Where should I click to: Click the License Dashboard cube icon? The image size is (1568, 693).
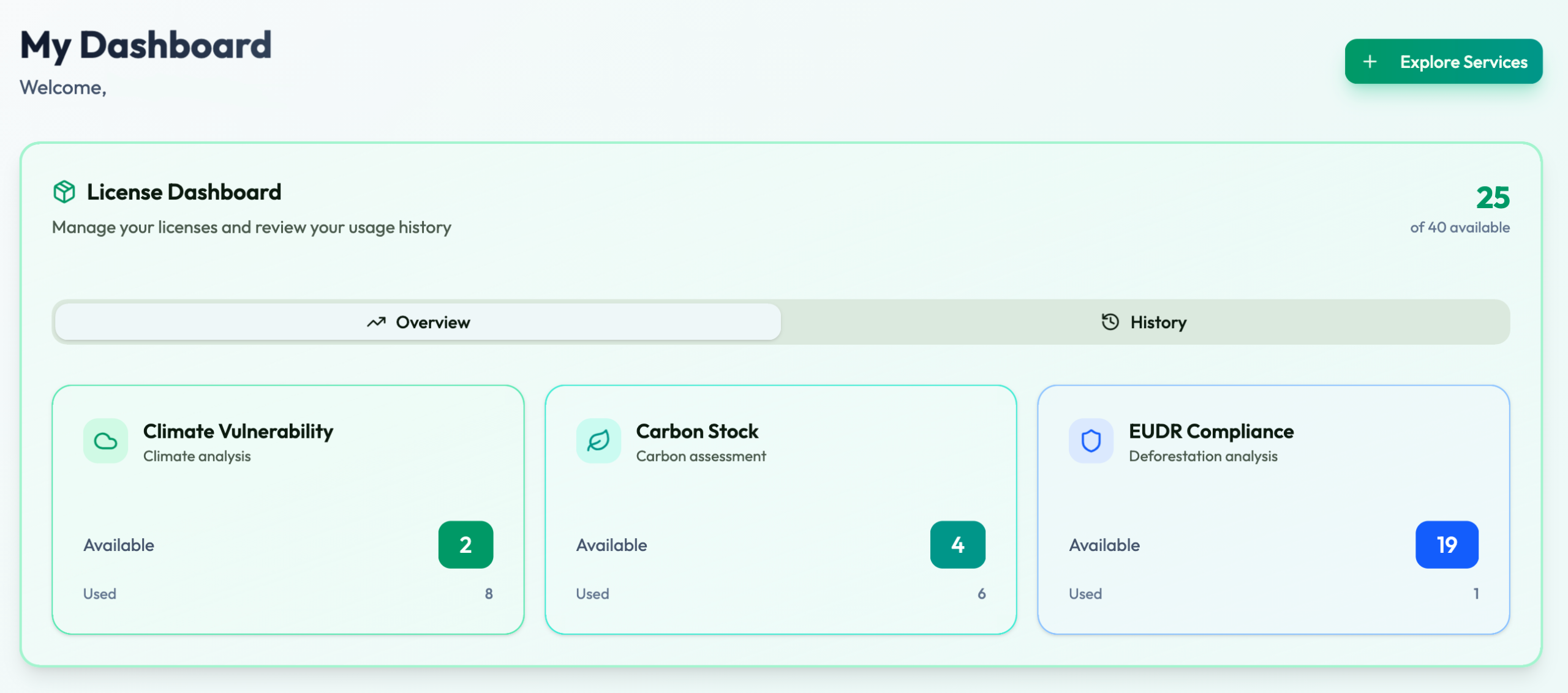64,192
